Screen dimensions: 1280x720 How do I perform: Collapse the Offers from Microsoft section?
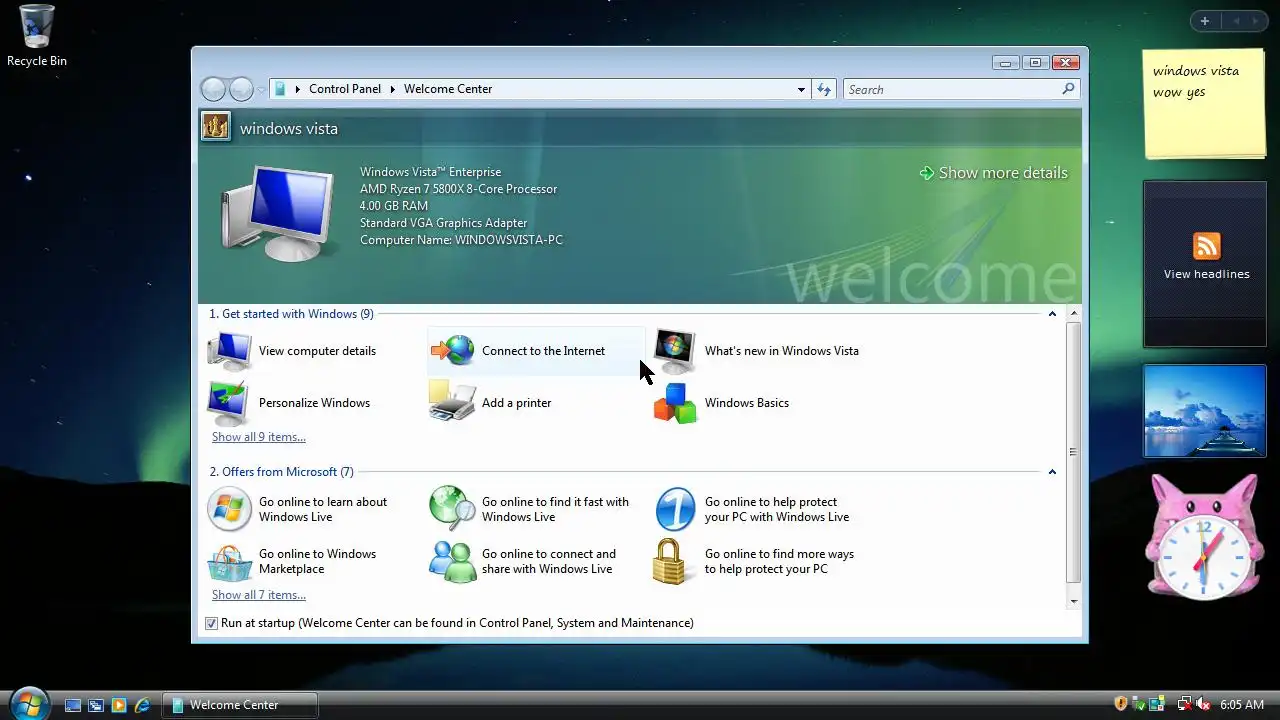[1052, 472]
